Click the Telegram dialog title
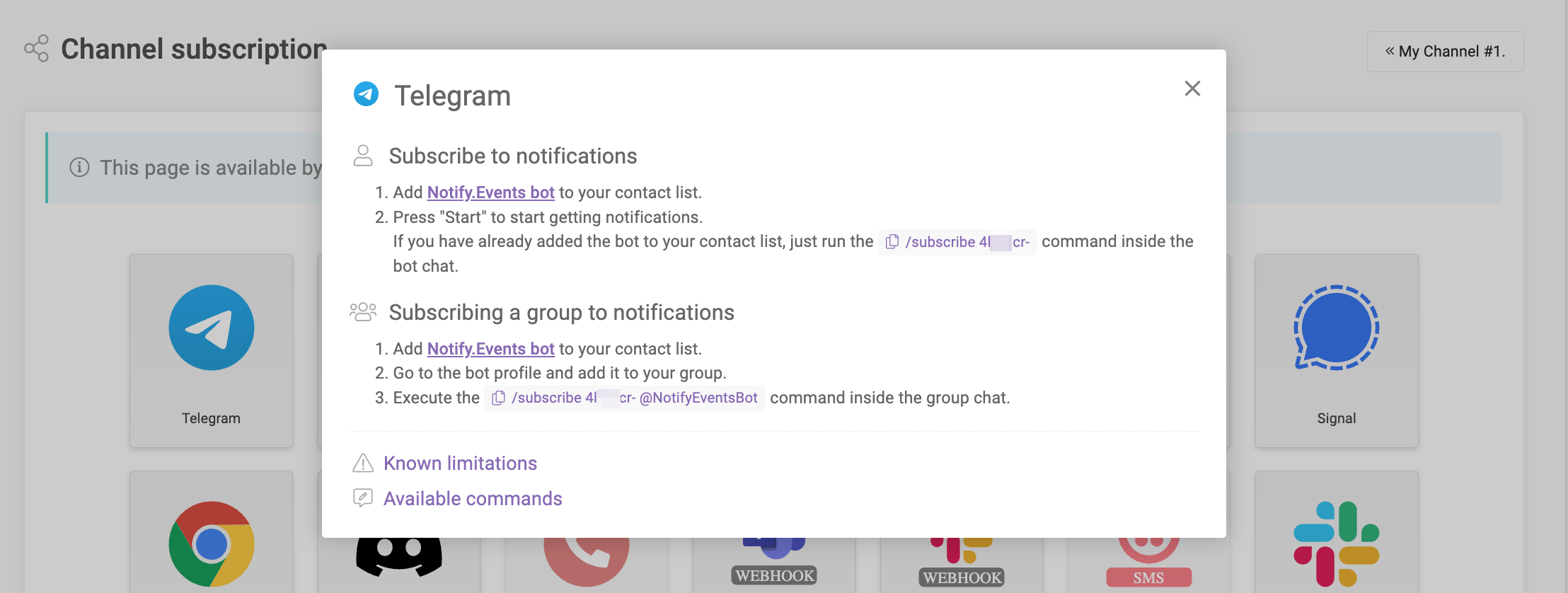 tap(452, 96)
